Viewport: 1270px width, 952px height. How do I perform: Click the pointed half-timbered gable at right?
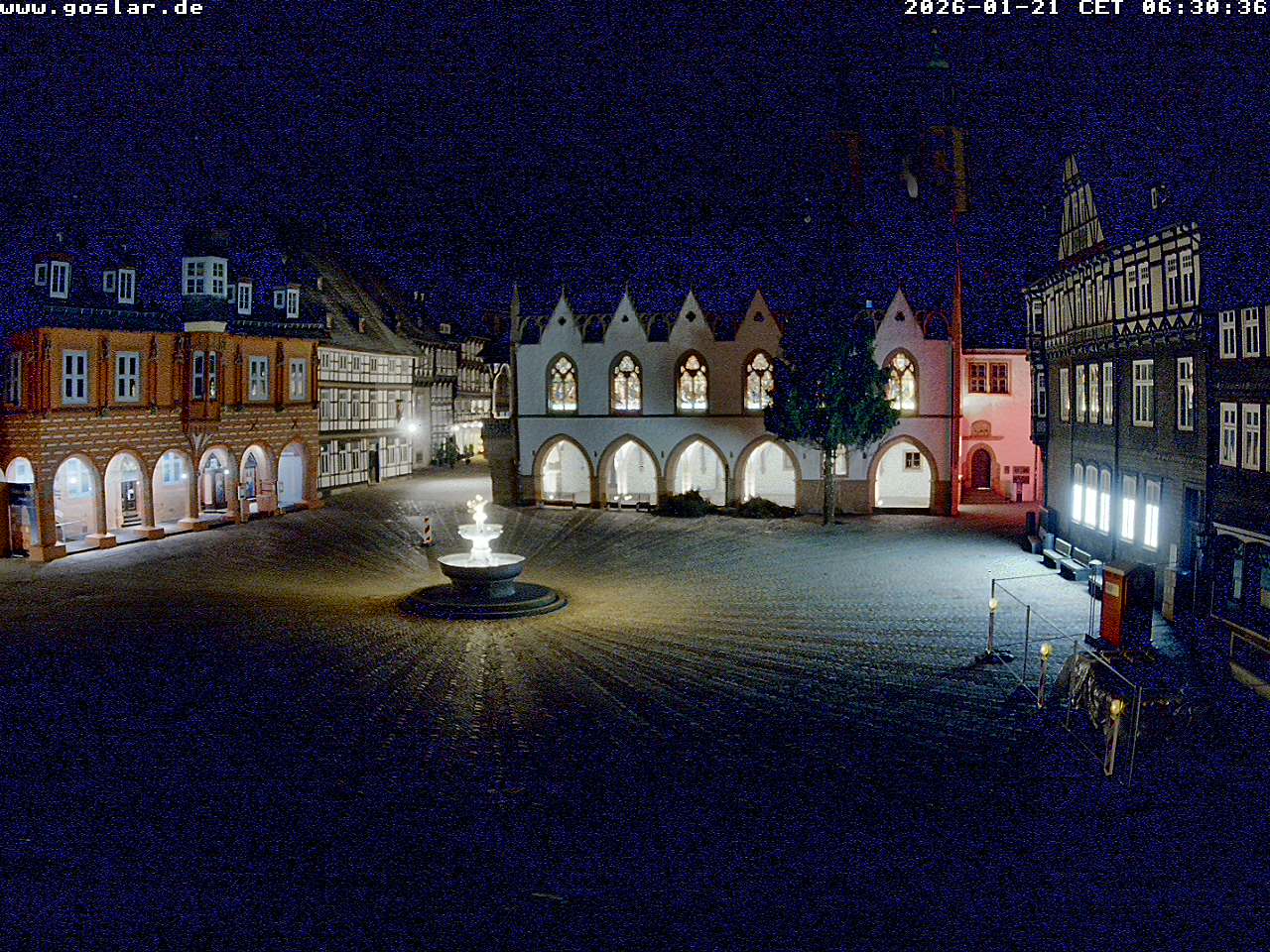click(1079, 213)
